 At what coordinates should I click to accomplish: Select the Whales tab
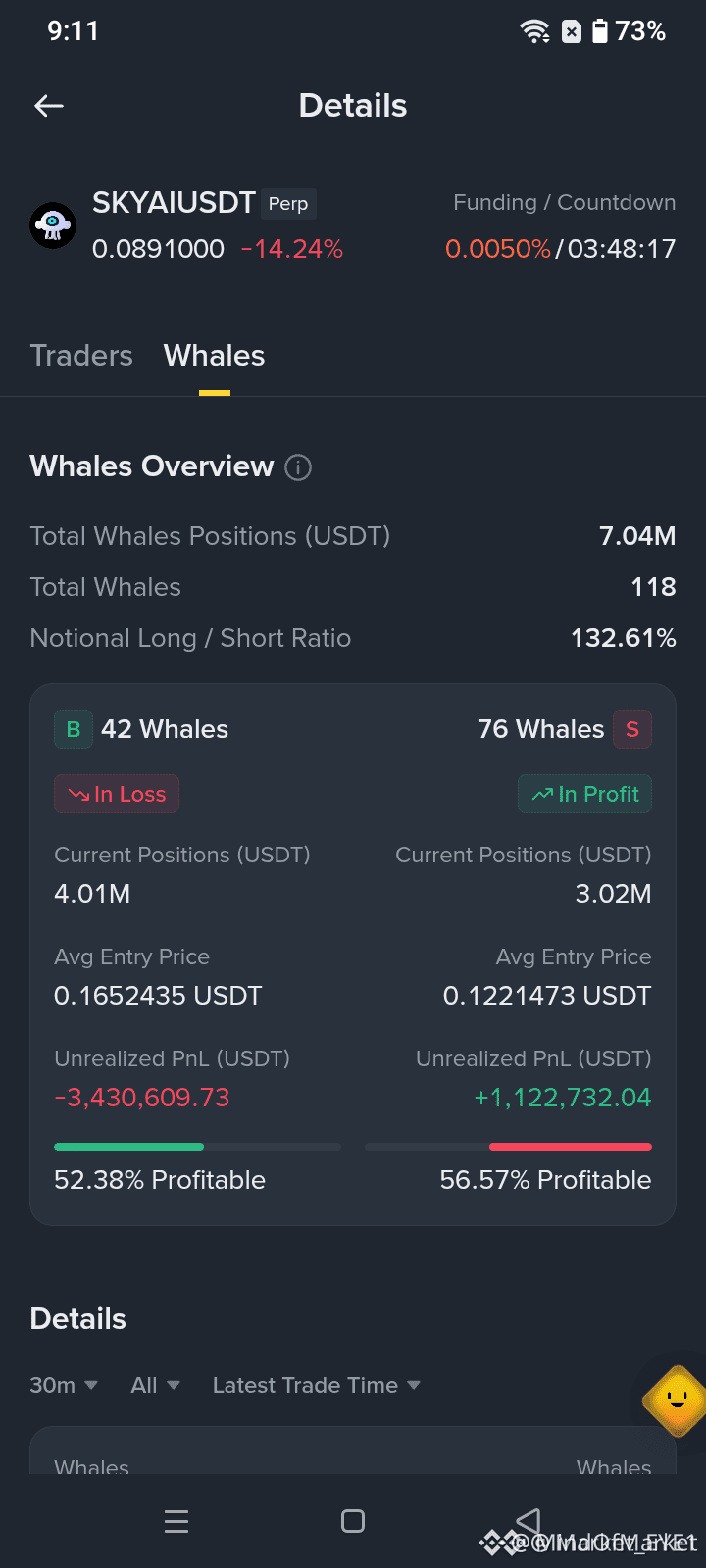215,355
